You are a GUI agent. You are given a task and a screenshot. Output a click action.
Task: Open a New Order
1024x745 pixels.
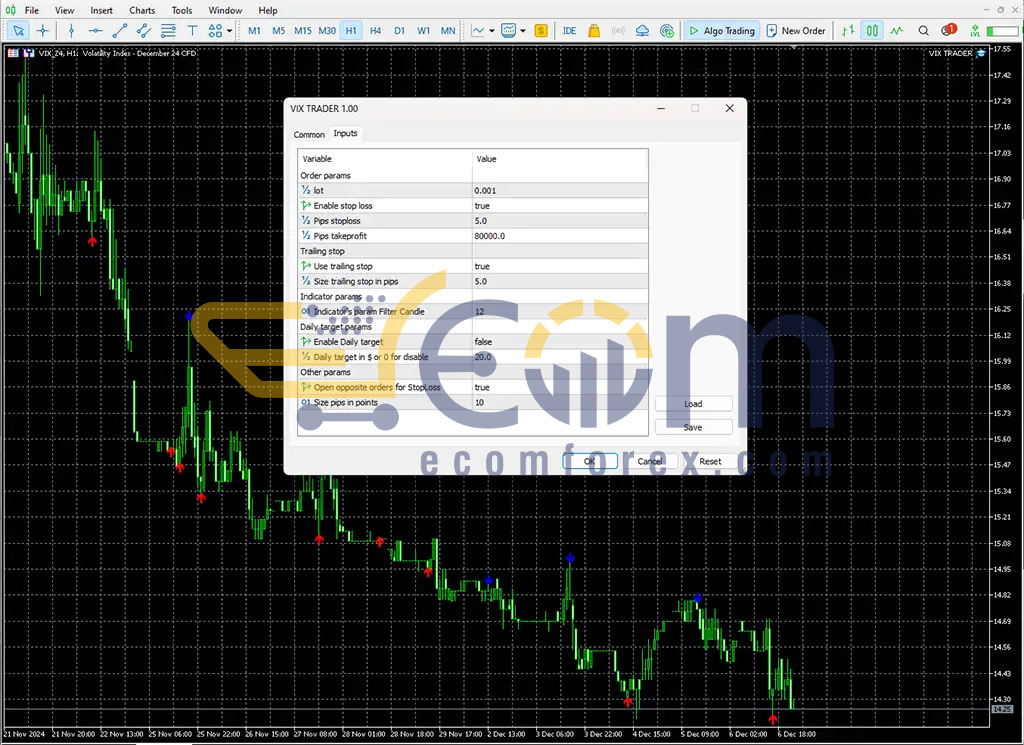click(795, 31)
